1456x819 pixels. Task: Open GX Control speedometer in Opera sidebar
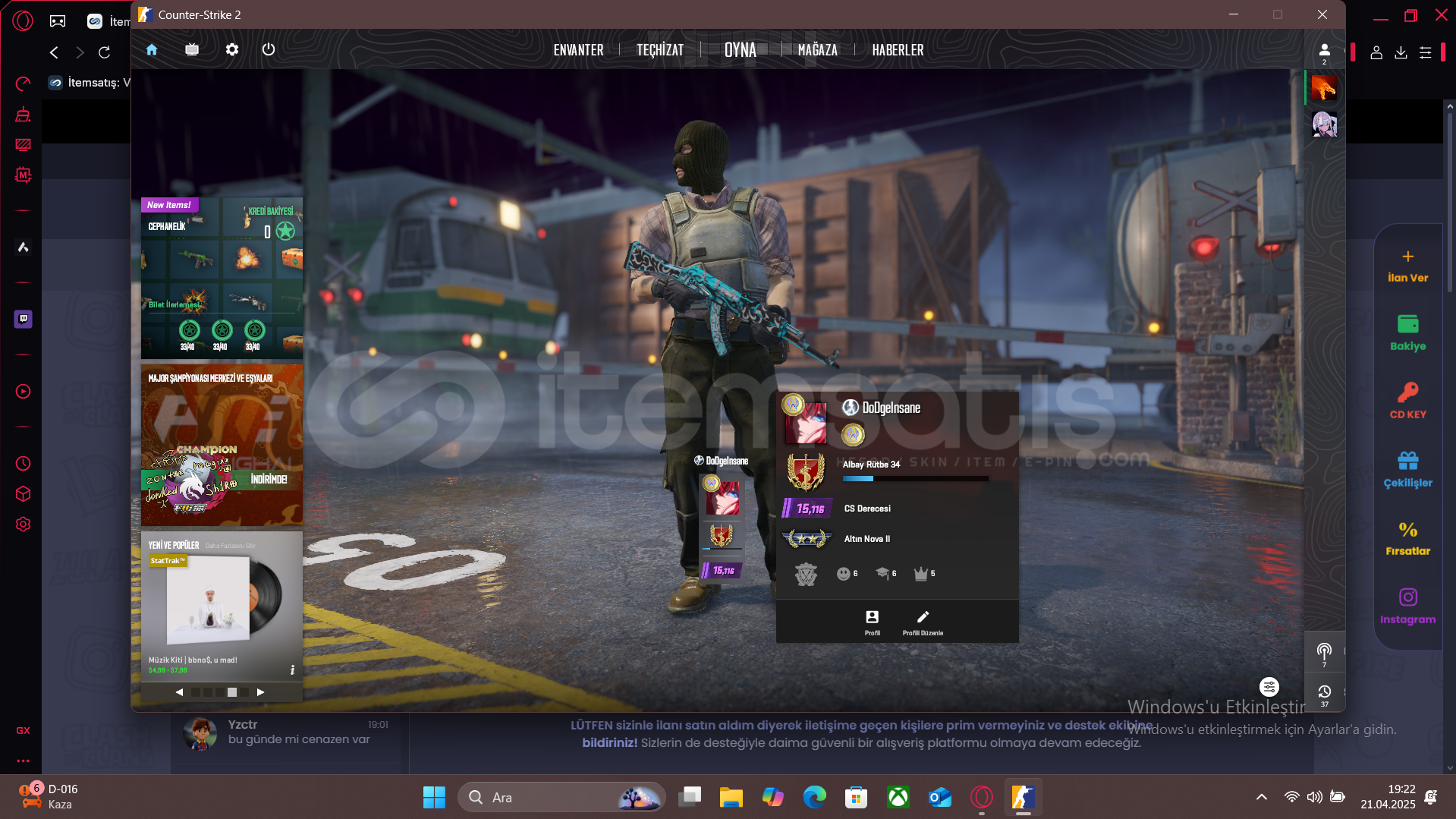pyautogui.click(x=23, y=83)
